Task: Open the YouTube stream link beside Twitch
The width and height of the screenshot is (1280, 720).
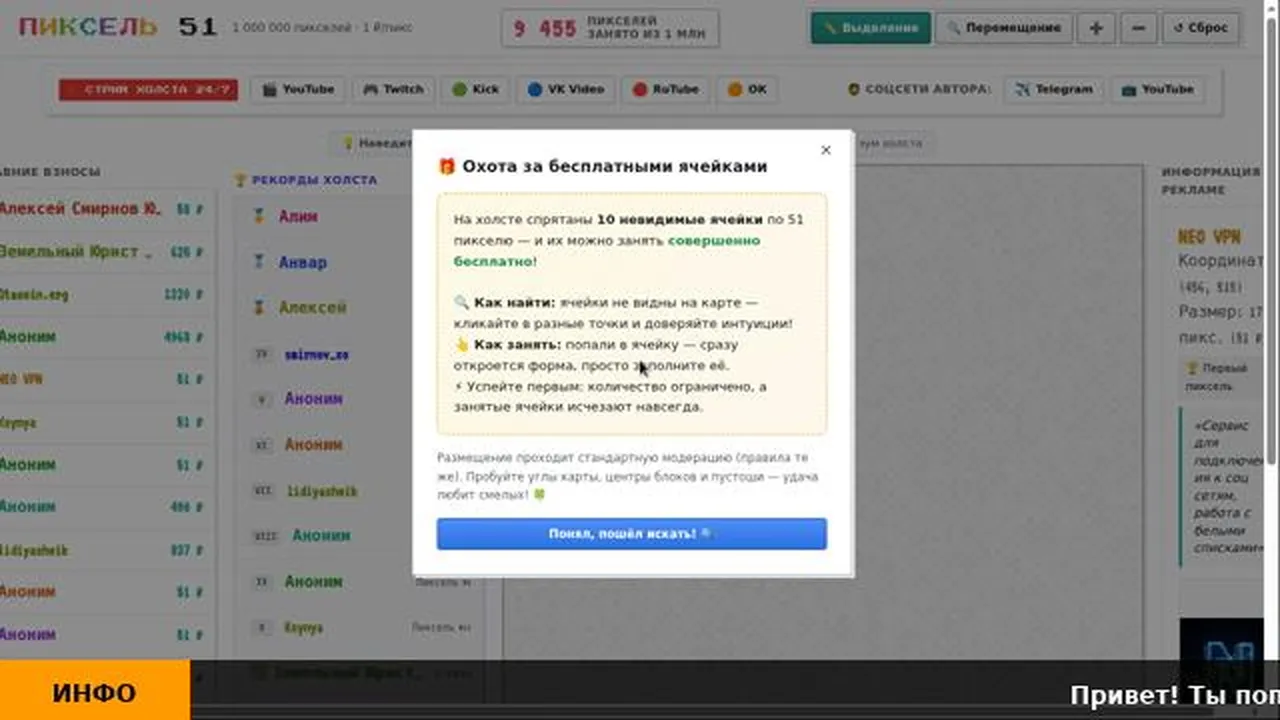Action: [298, 89]
